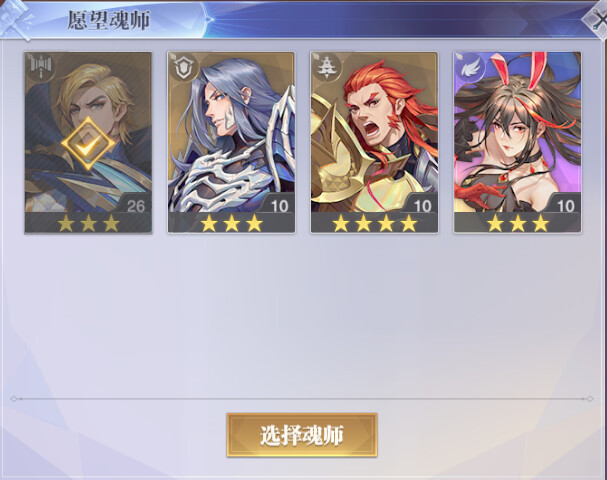Click the three stars under bunny-eared girl
607x480 pixels.
pos(518,223)
